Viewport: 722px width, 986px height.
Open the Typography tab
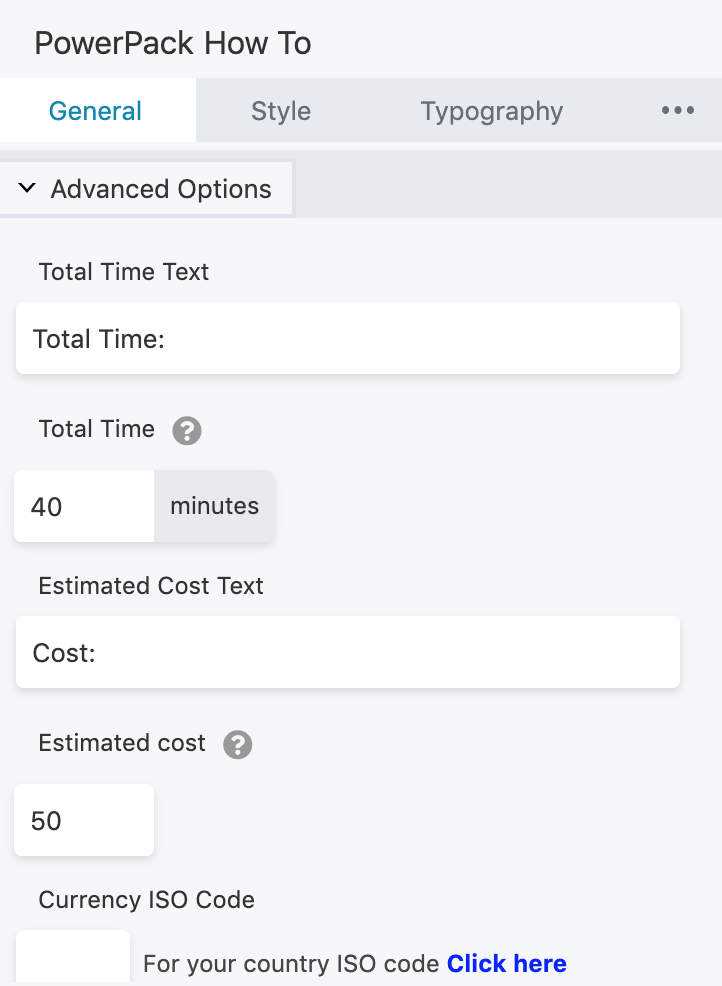coord(492,111)
